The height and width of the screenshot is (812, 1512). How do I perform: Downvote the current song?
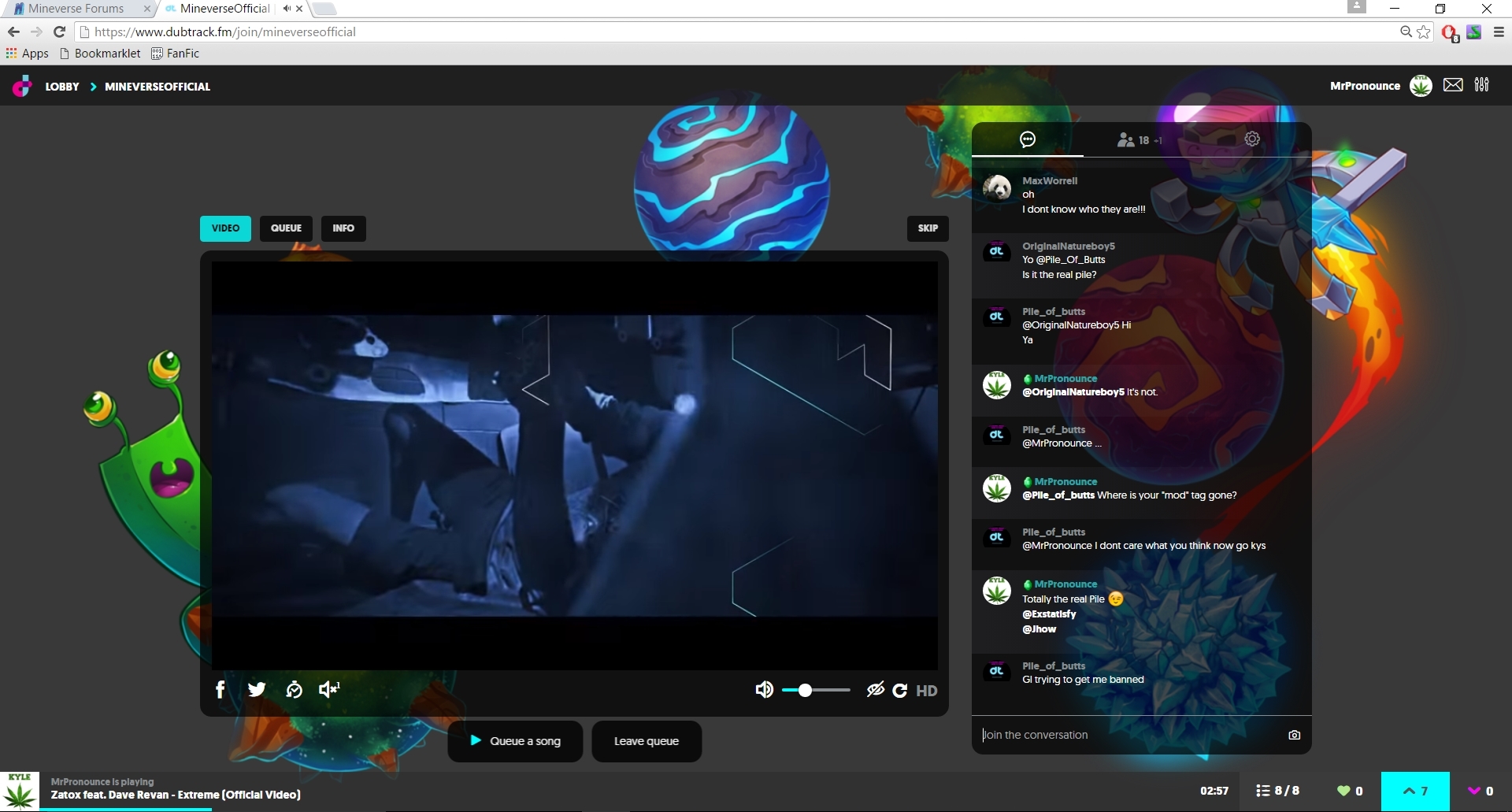tap(1480, 792)
